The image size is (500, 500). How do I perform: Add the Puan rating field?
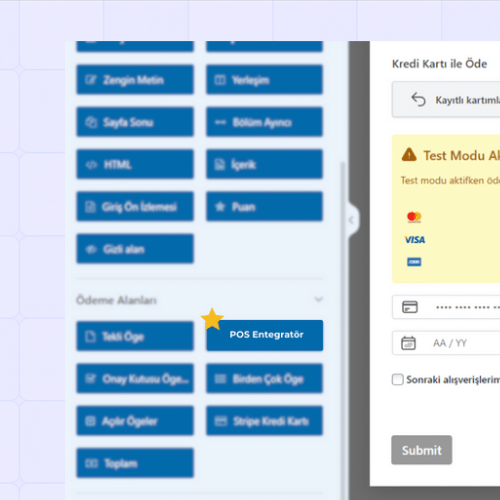[264, 207]
